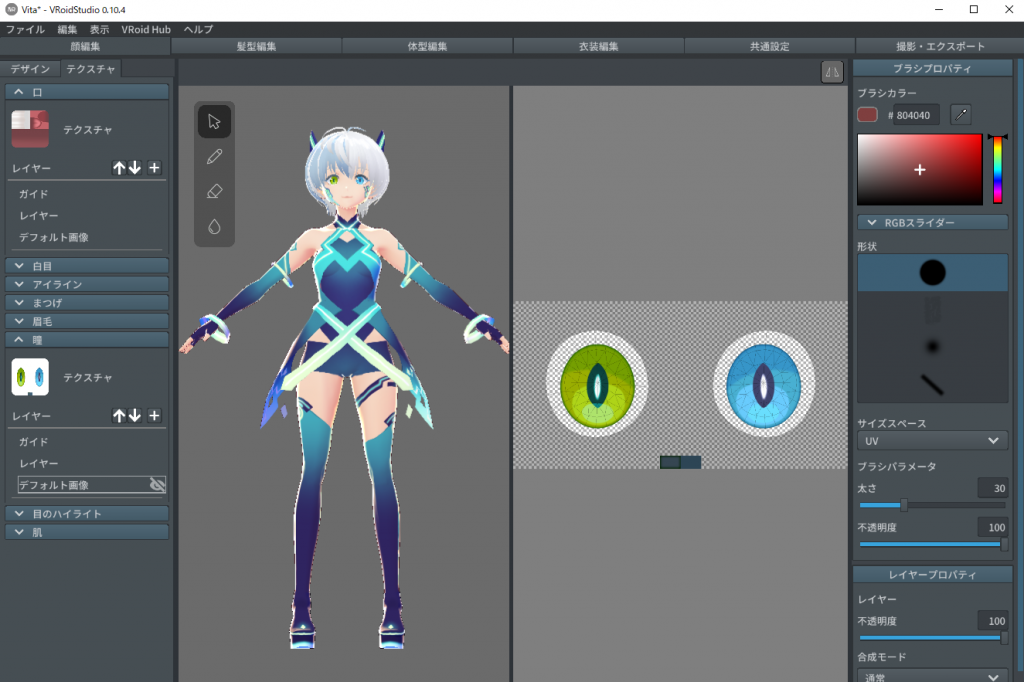The width and height of the screenshot is (1024, 682).
Task: Select the blur droplet tool
Action: [214, 227]
